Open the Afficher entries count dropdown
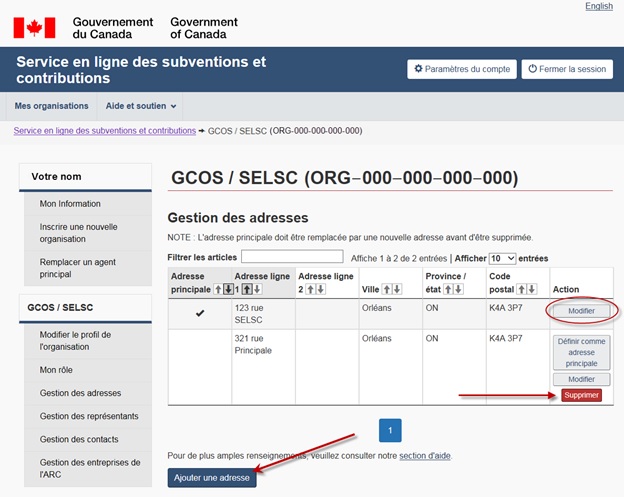The height and width of the screenshot is (497, 624). (x=502, y=258)
